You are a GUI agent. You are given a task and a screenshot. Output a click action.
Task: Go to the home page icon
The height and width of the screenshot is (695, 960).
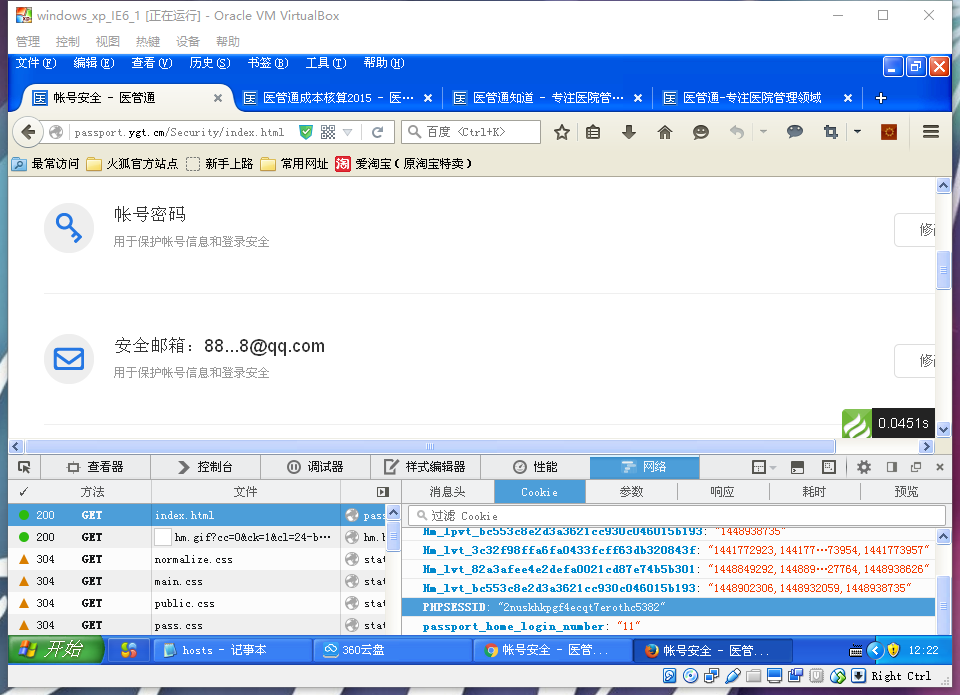(x=665, y=132)
